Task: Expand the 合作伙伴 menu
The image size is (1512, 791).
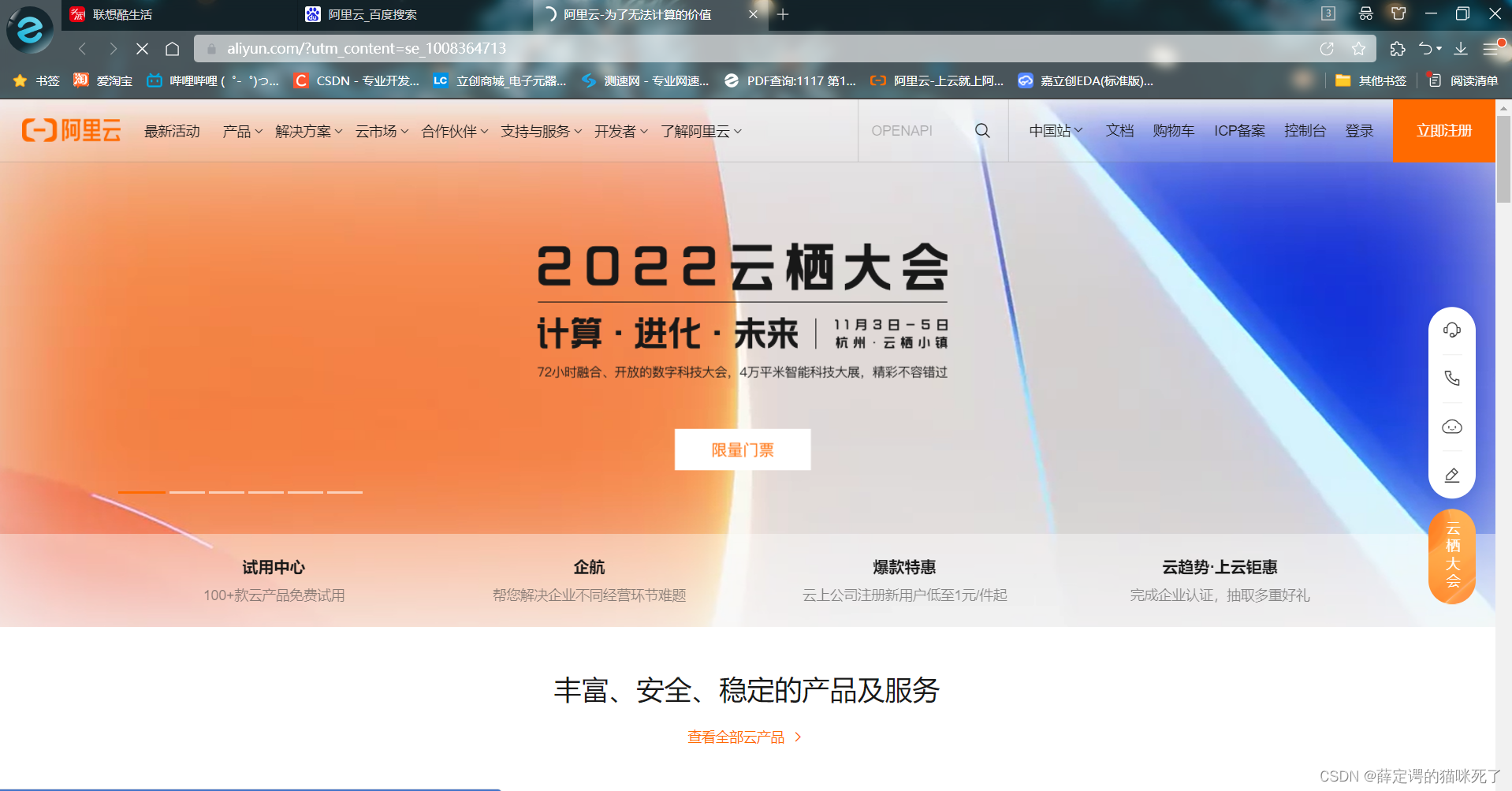Action: [455, 131]
